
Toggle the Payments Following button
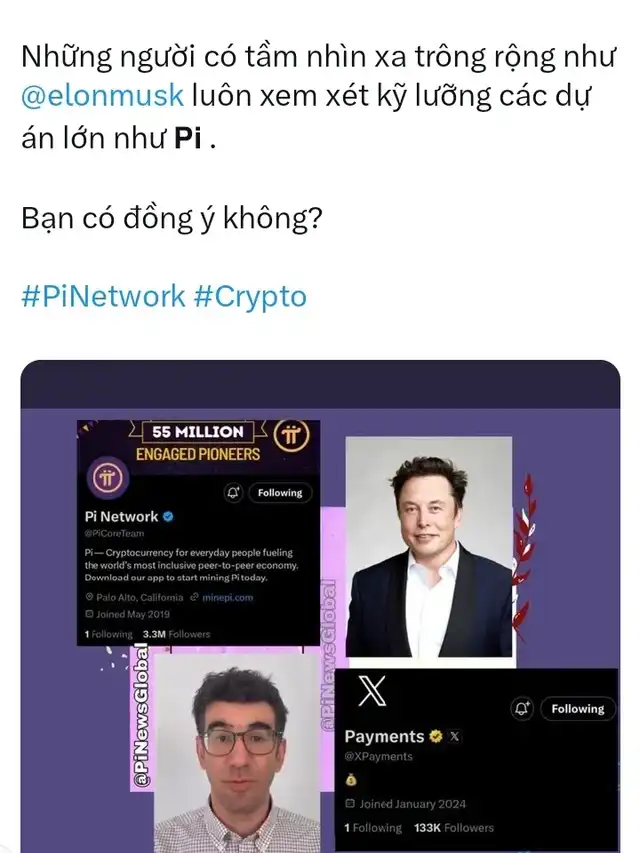(x=578, y=709)
